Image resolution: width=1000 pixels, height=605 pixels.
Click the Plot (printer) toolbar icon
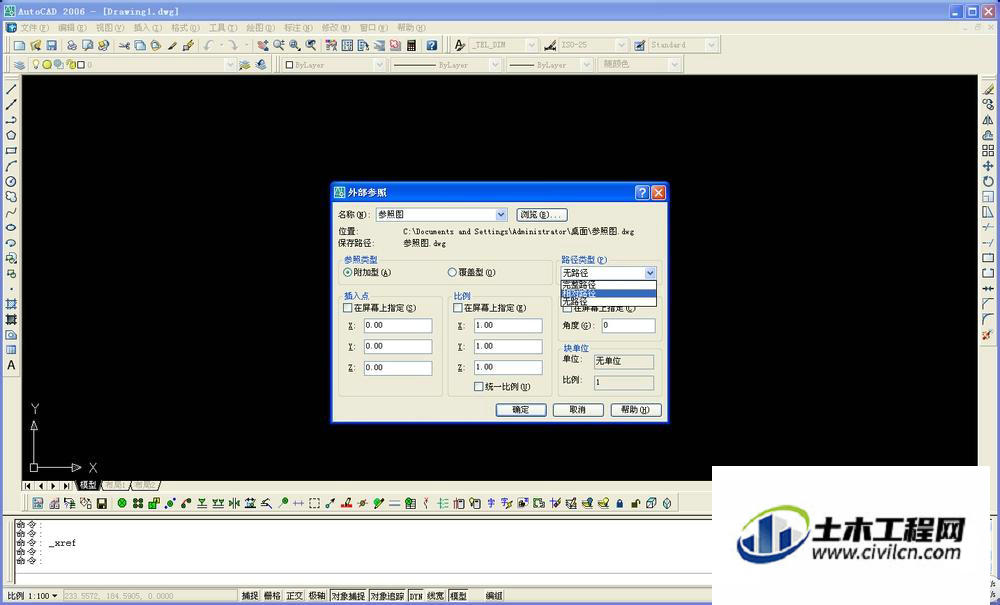[x=71, y=45]
